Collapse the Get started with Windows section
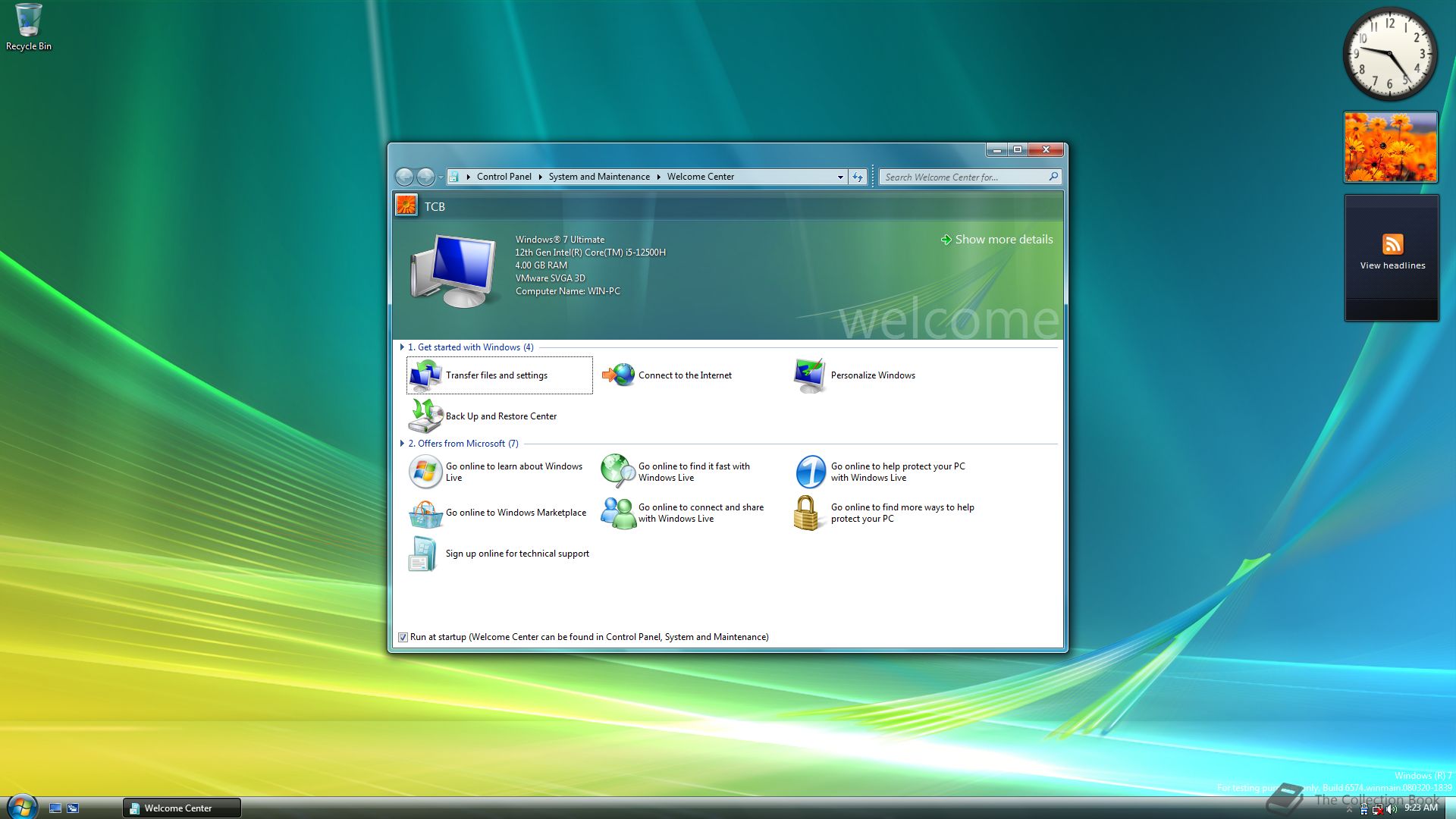 pyautogui.click(x=402, y=347)
